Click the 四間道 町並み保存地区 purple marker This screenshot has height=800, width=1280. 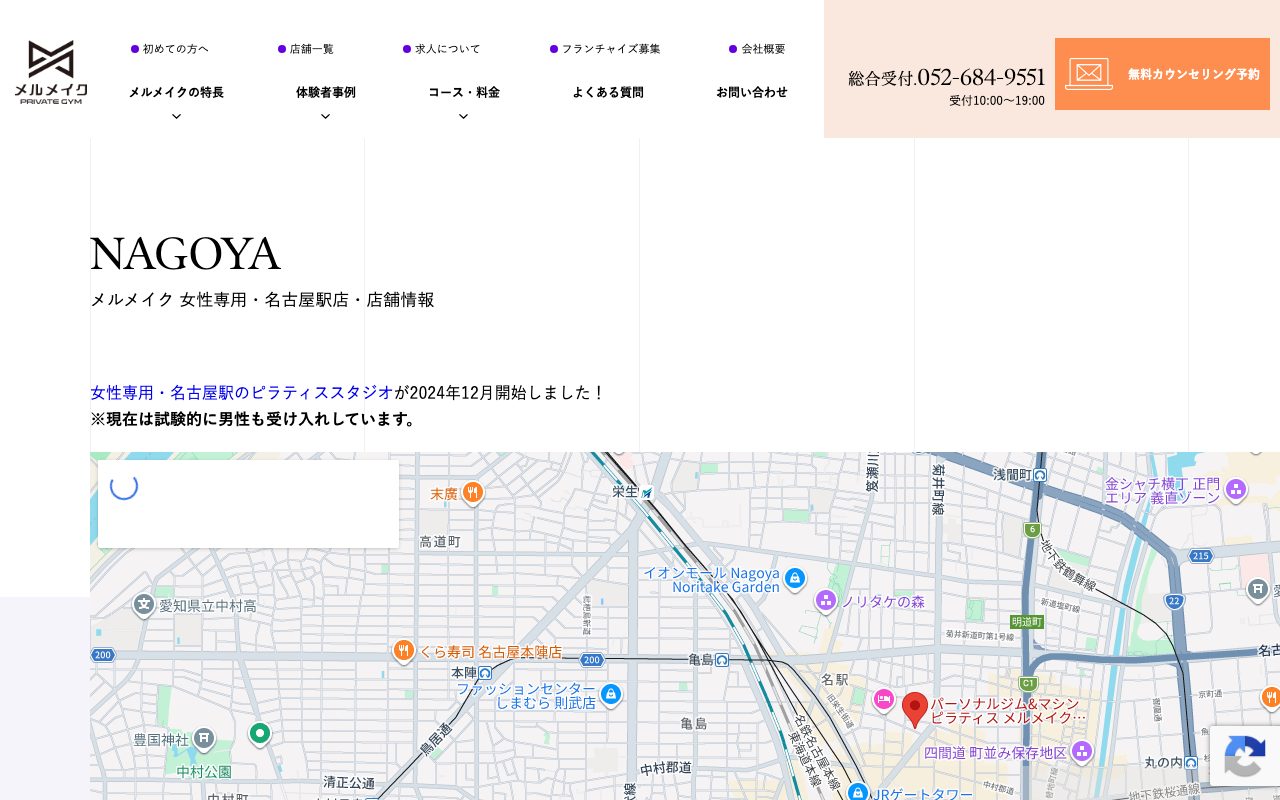pos(1081,750)
